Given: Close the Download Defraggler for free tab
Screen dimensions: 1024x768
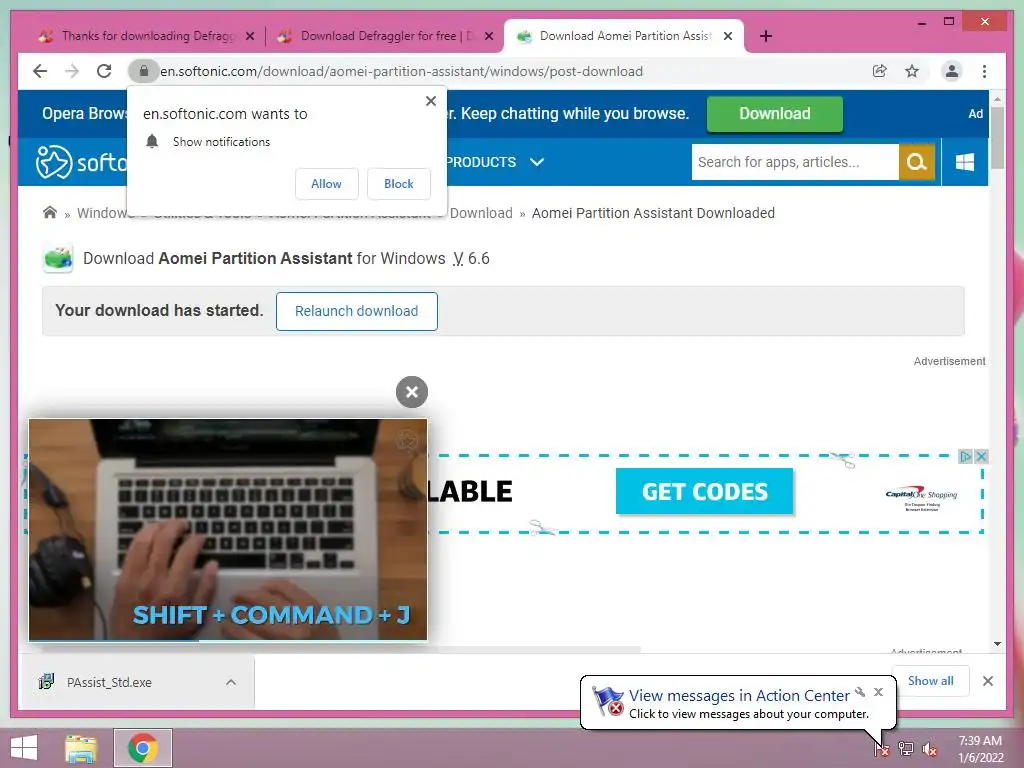Looking at the screenshot, I should click(488, 37).
